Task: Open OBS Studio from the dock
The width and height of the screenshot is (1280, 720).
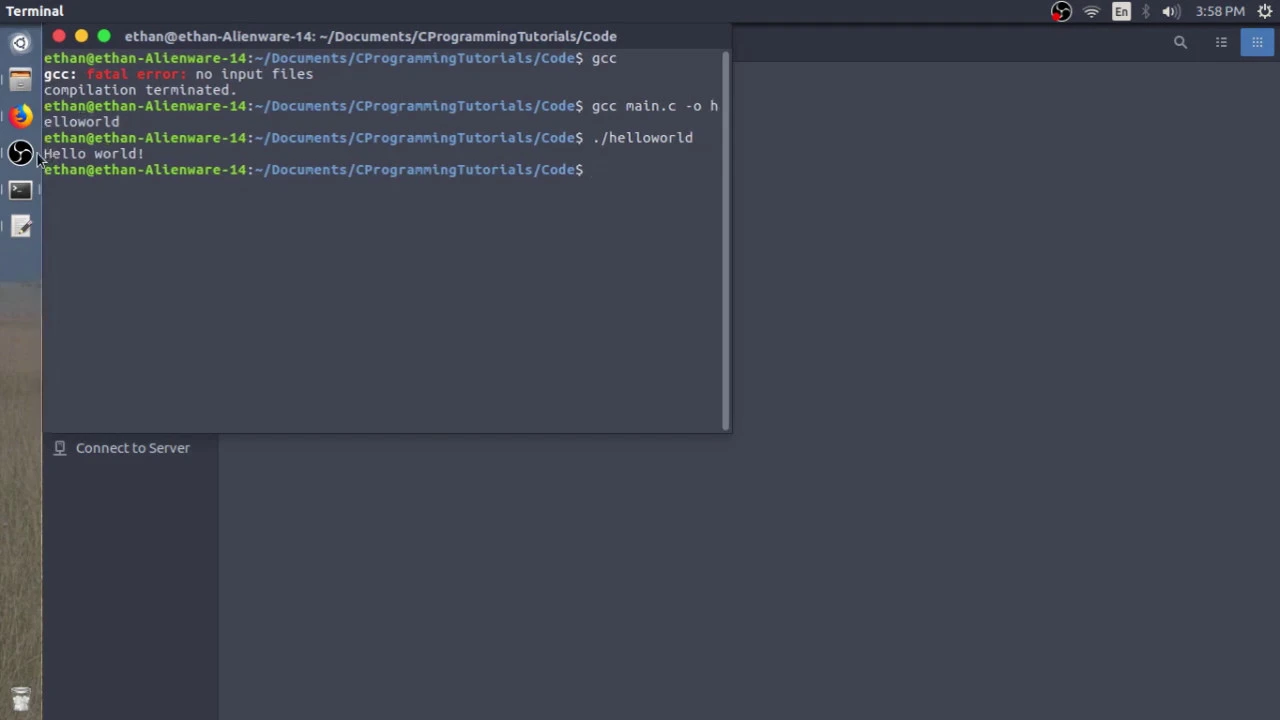Action: pyautogui.click(x=20, y=153)
